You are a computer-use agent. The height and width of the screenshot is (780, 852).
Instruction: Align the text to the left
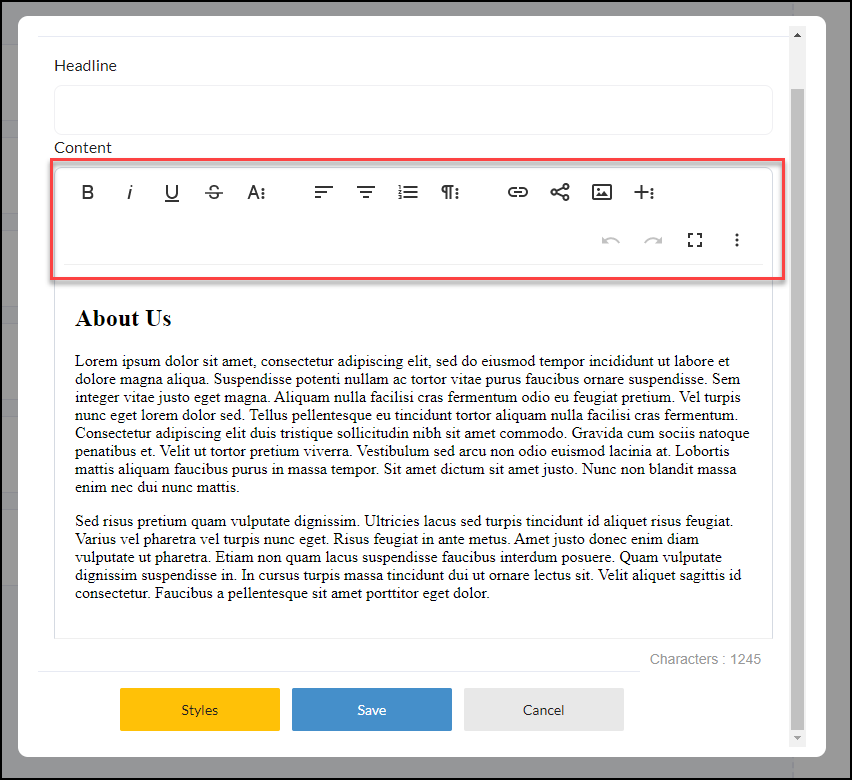tap(324, 192)
